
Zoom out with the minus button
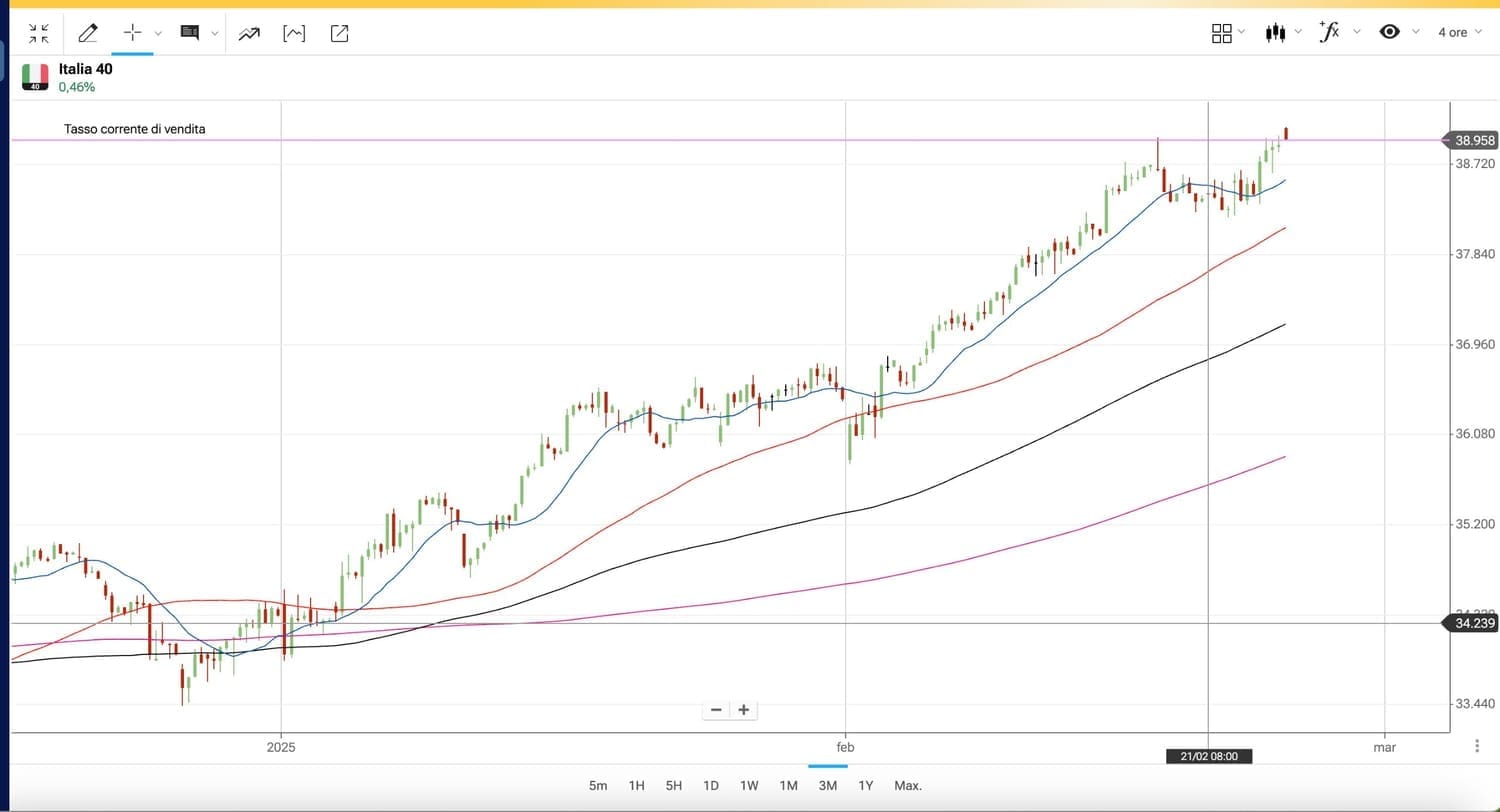click(x=716, y=710)
